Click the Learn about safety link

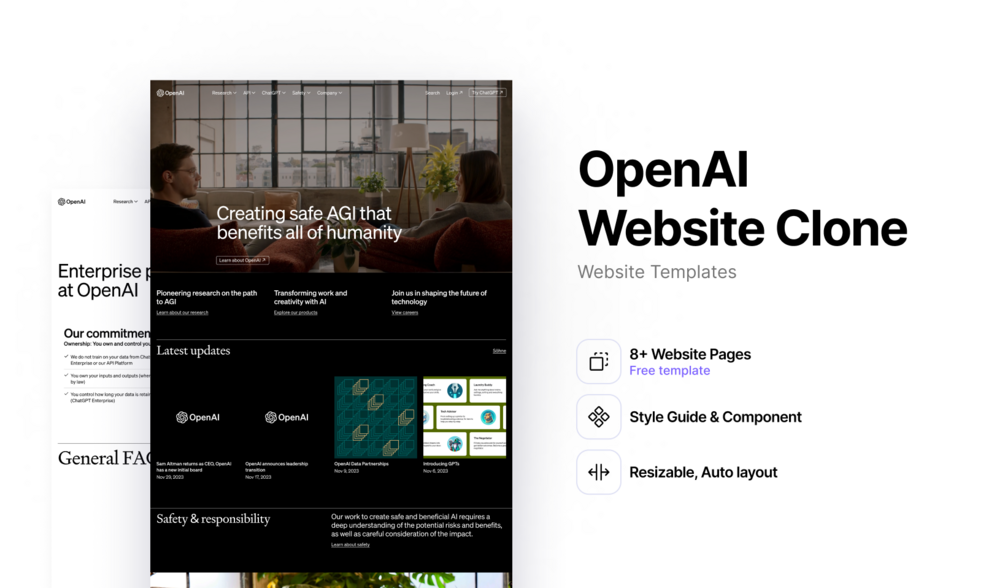(351, 545)
